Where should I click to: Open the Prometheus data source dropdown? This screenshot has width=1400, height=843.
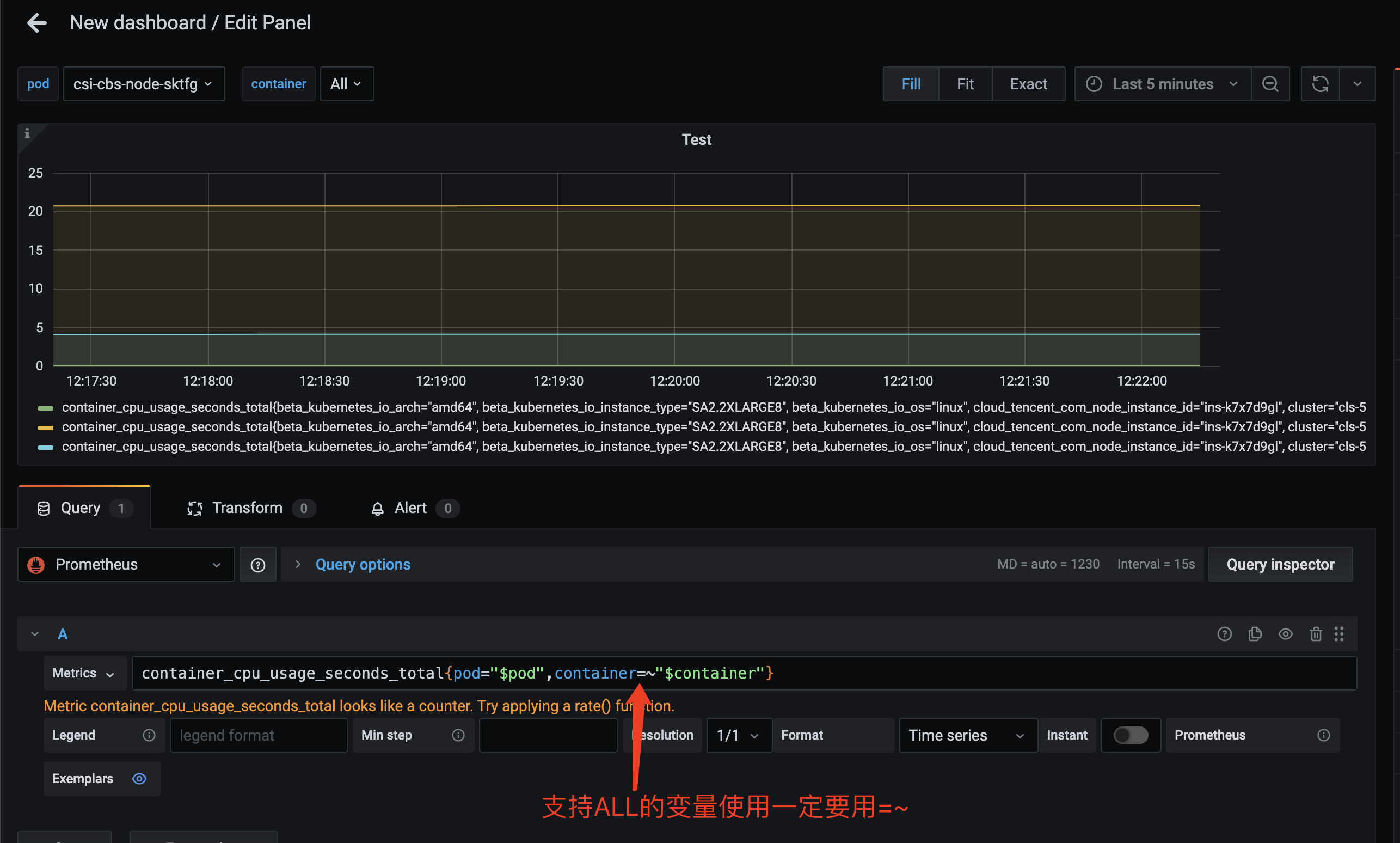[126, 565]
